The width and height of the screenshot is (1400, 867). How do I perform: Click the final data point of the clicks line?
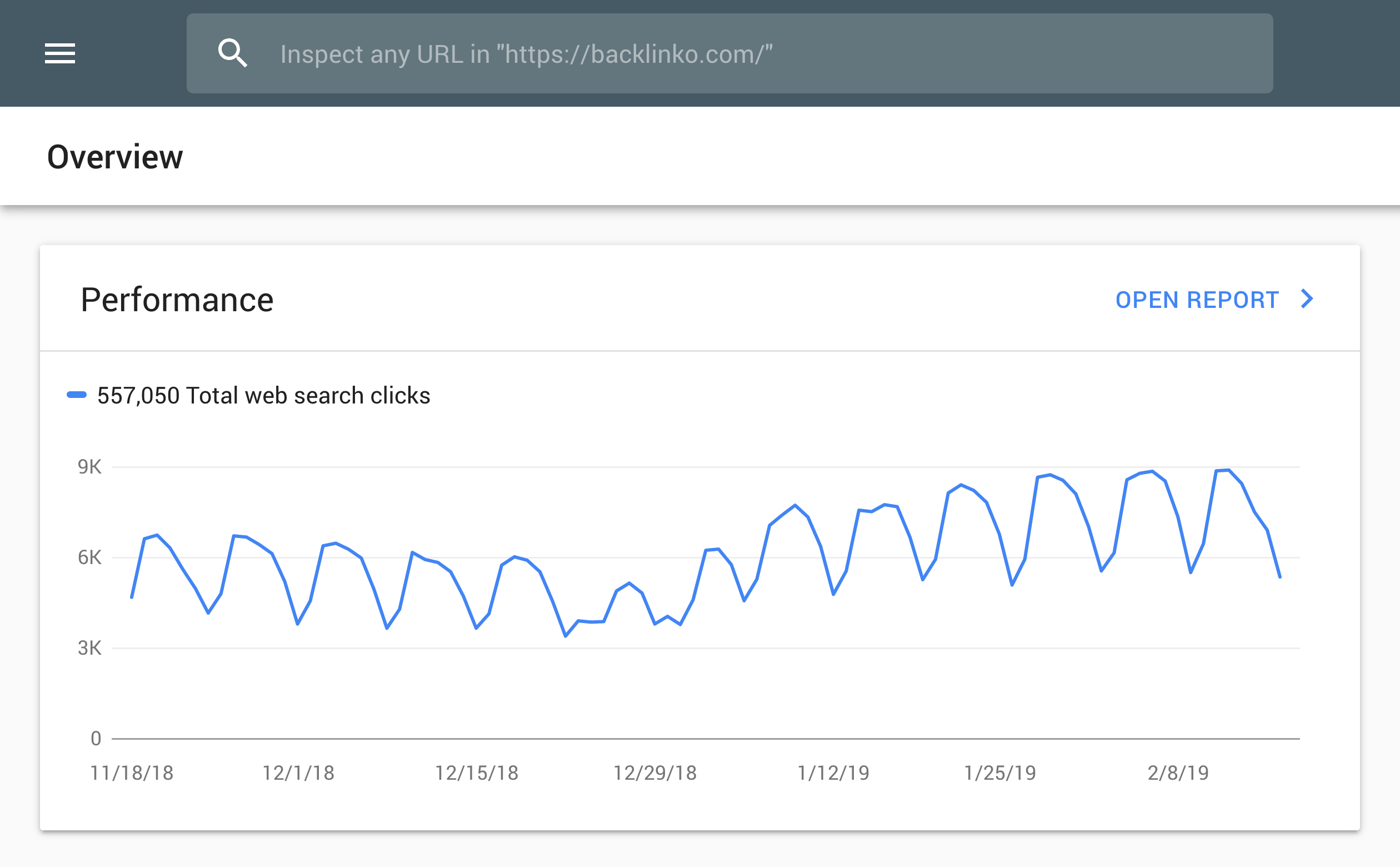coord(1279,577)
